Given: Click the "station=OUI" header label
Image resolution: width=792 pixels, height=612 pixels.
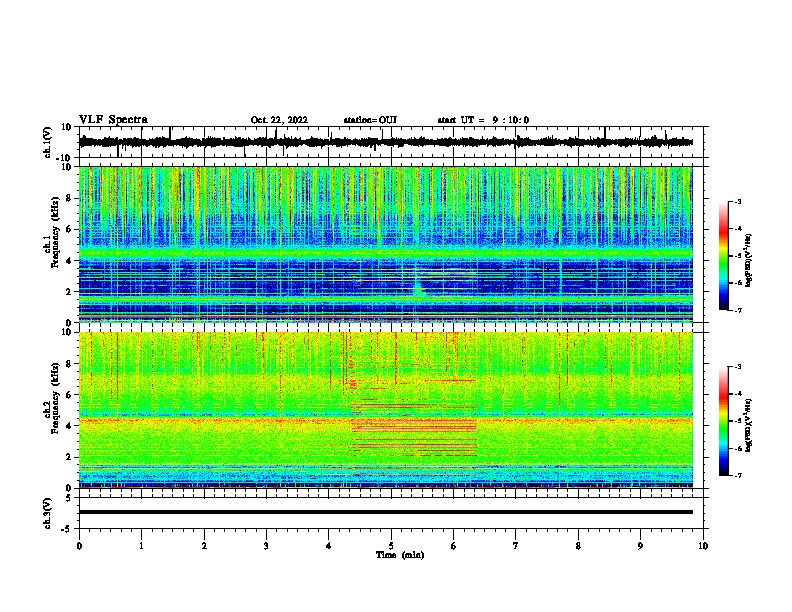Looking at the screenshot, I should (x=370, y=120).
